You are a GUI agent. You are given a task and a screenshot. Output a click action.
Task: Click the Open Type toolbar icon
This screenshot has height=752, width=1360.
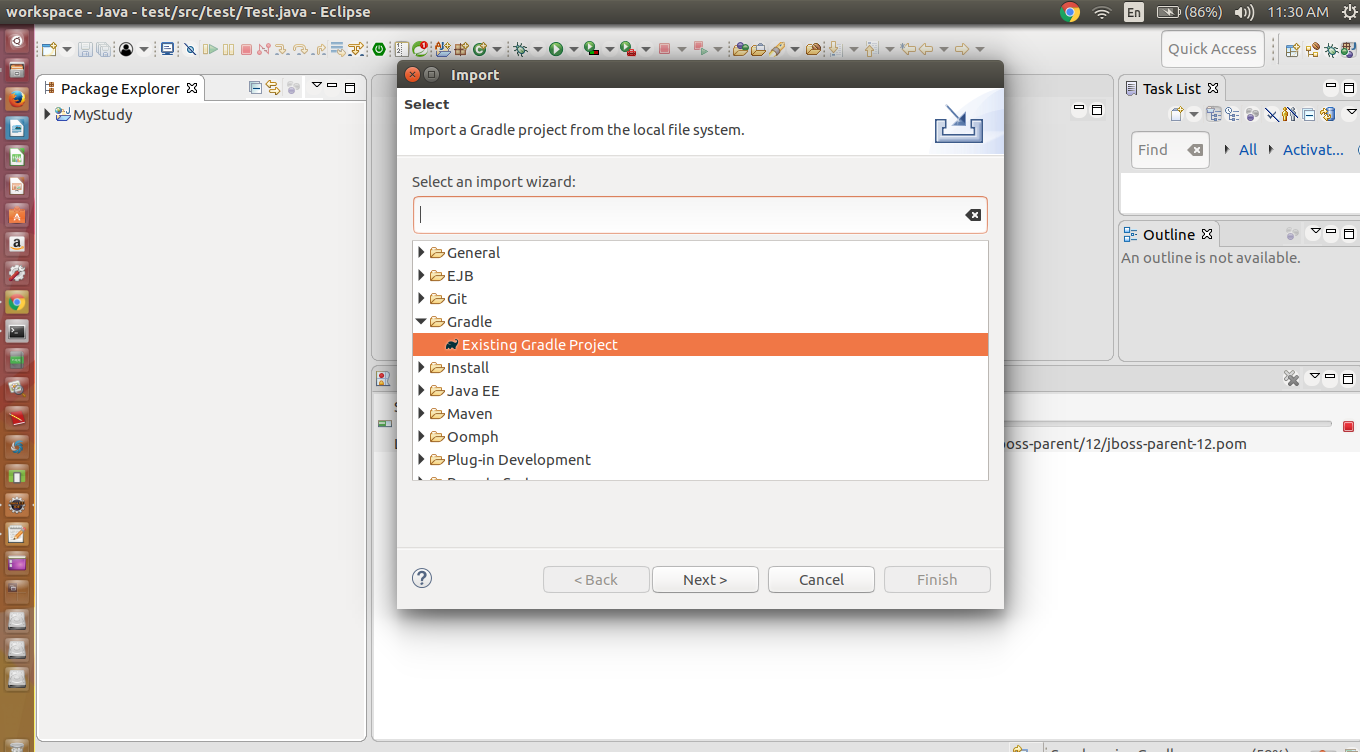(x=741, y=49)
